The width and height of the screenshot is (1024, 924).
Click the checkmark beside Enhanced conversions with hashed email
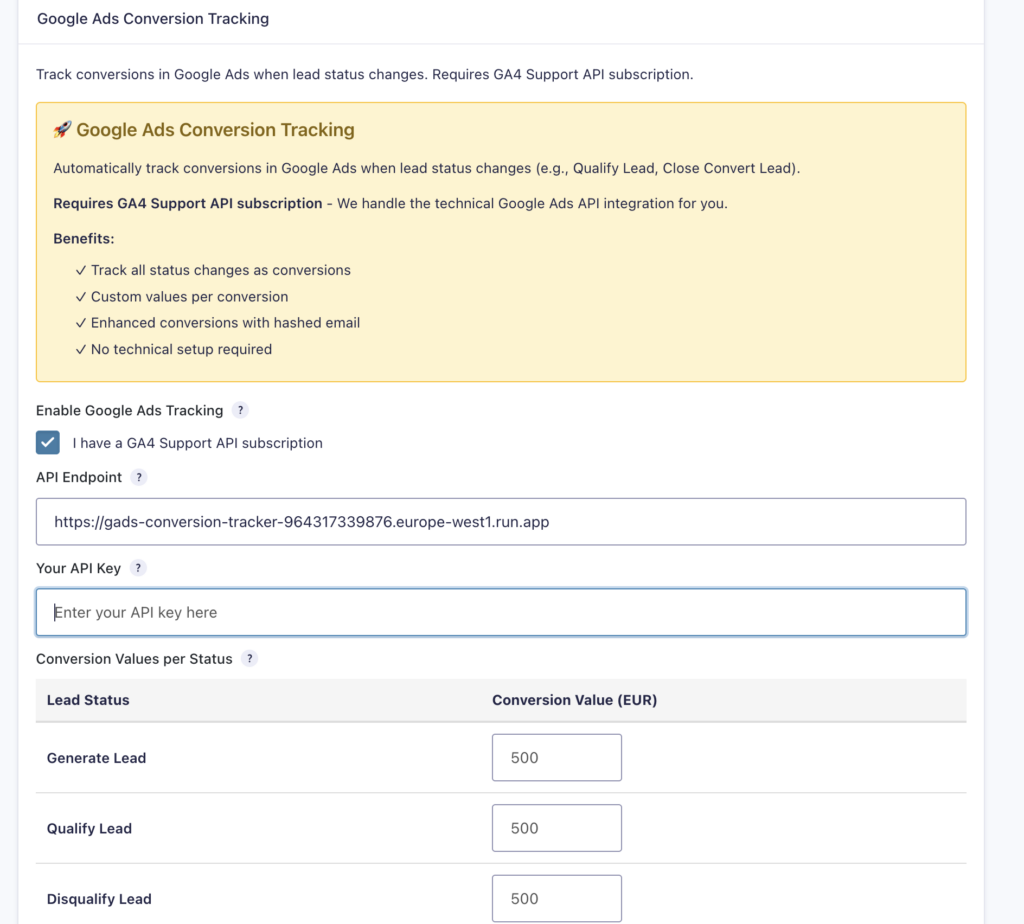coord(80,322)
